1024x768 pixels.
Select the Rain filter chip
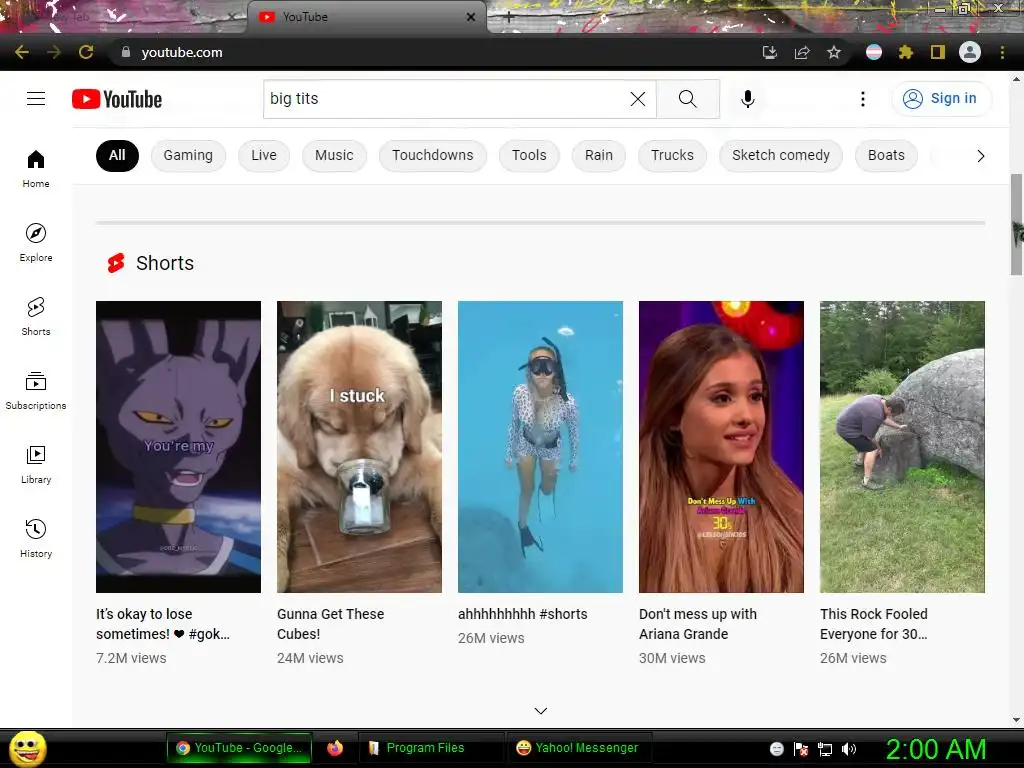coord(599,155)
